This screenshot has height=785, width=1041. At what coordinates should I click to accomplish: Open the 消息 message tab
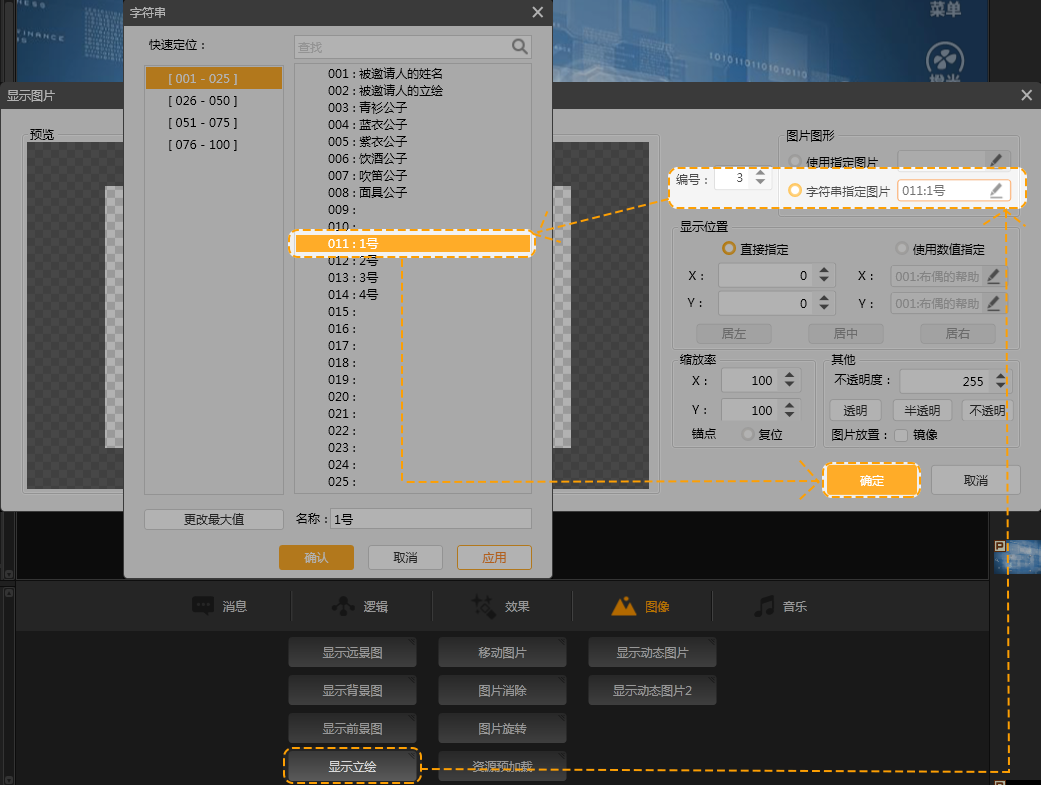coord(221,606)
